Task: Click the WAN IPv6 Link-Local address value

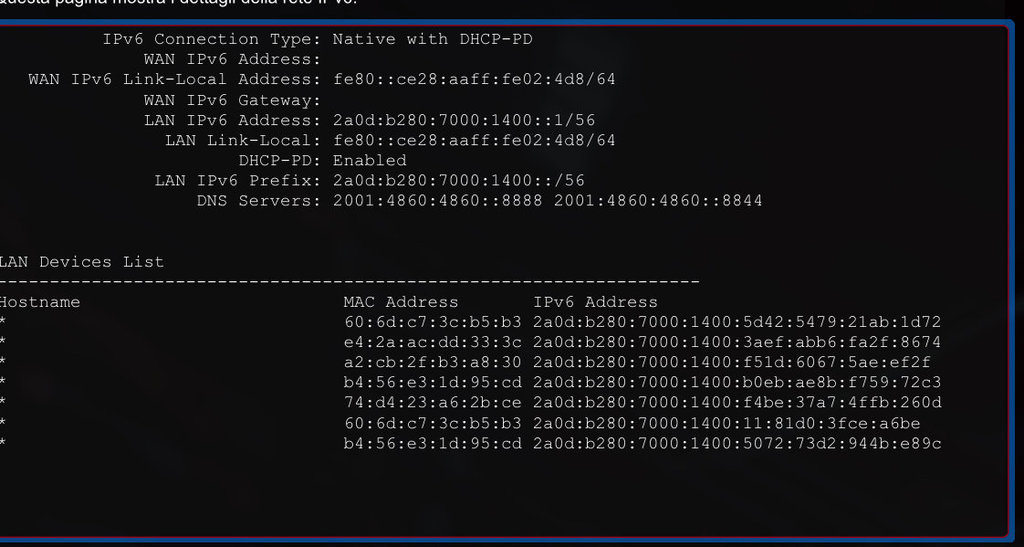Action: click(474, 80)
